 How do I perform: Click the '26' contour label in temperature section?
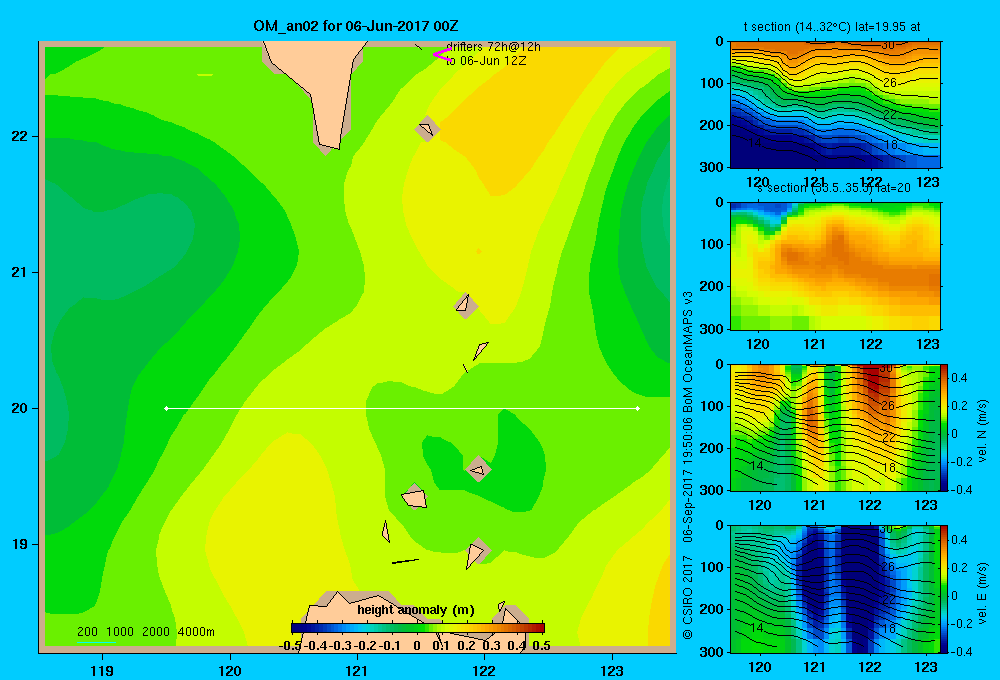pos(890,83)
